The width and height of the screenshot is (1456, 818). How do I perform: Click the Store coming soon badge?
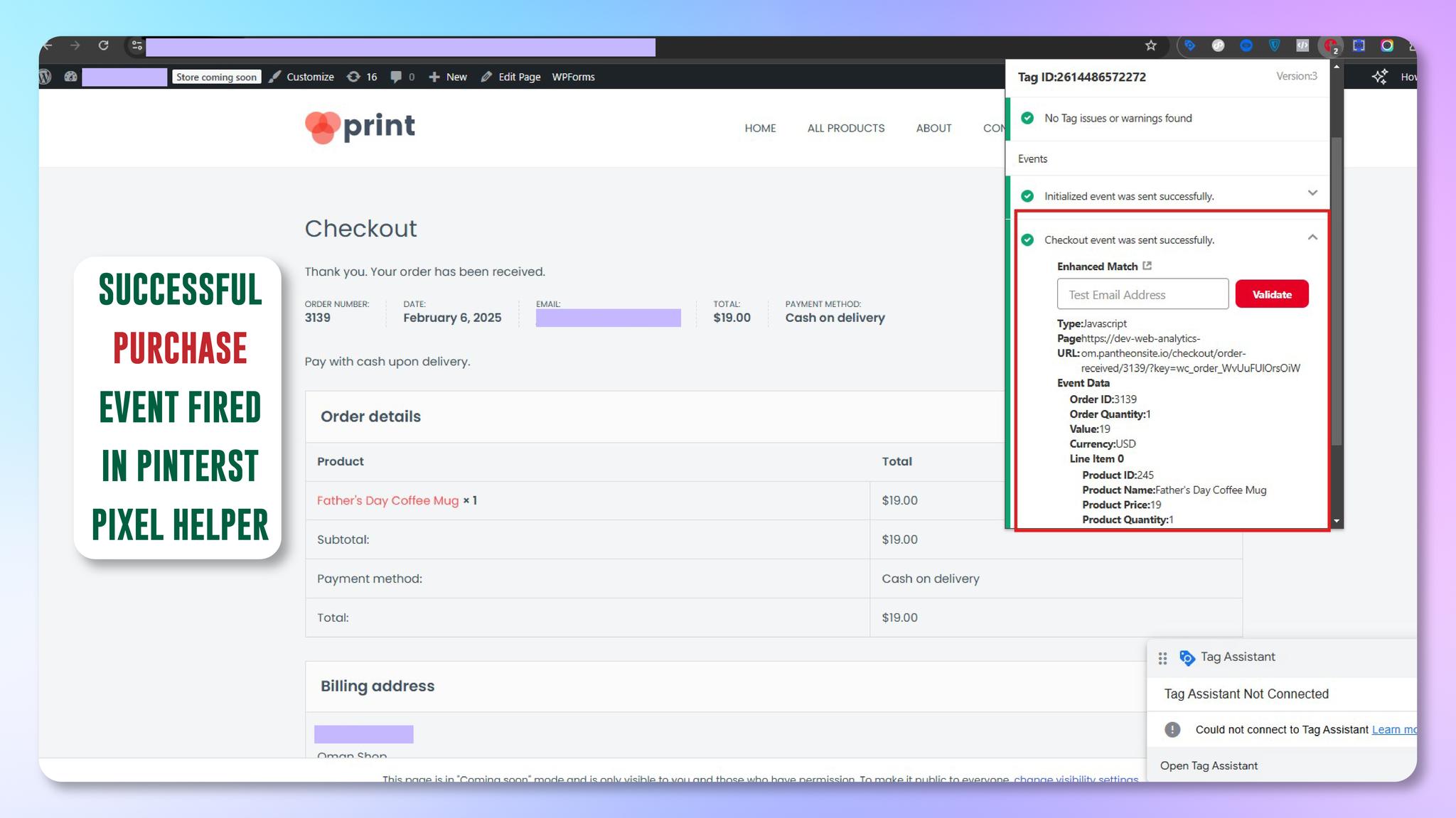click(216, 77)
